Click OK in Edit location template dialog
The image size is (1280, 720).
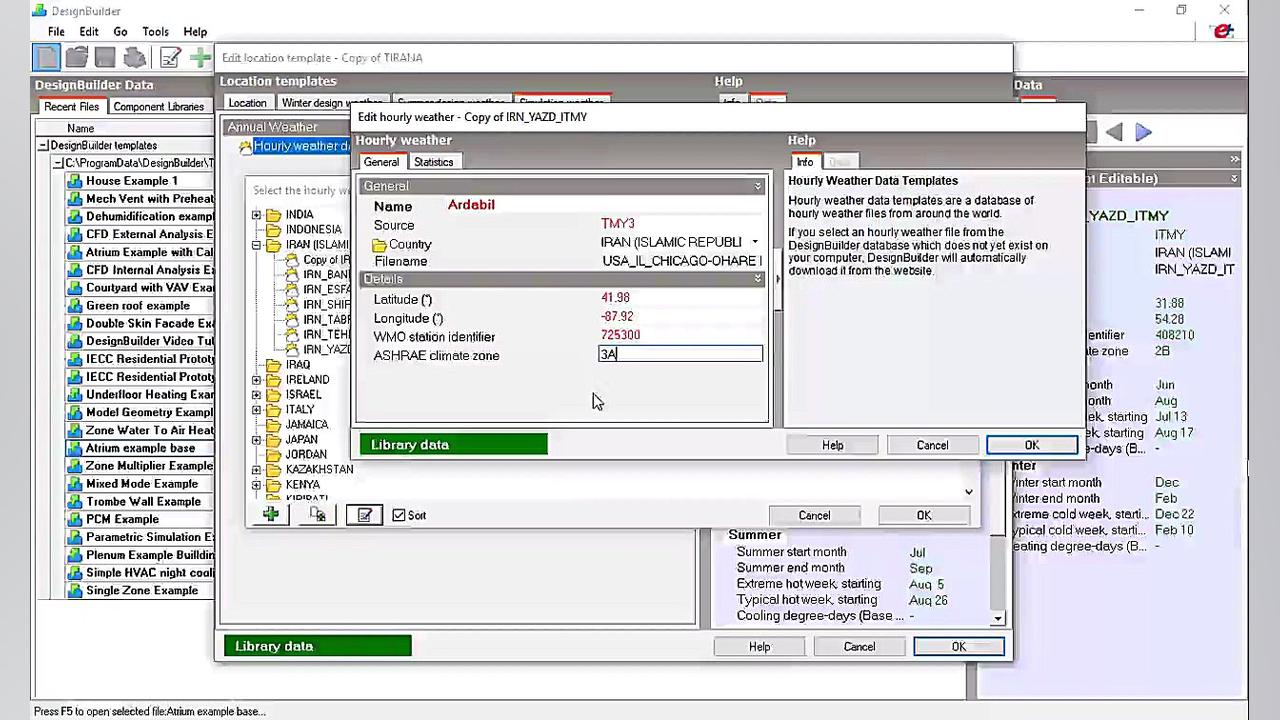(x=959, y=647)
